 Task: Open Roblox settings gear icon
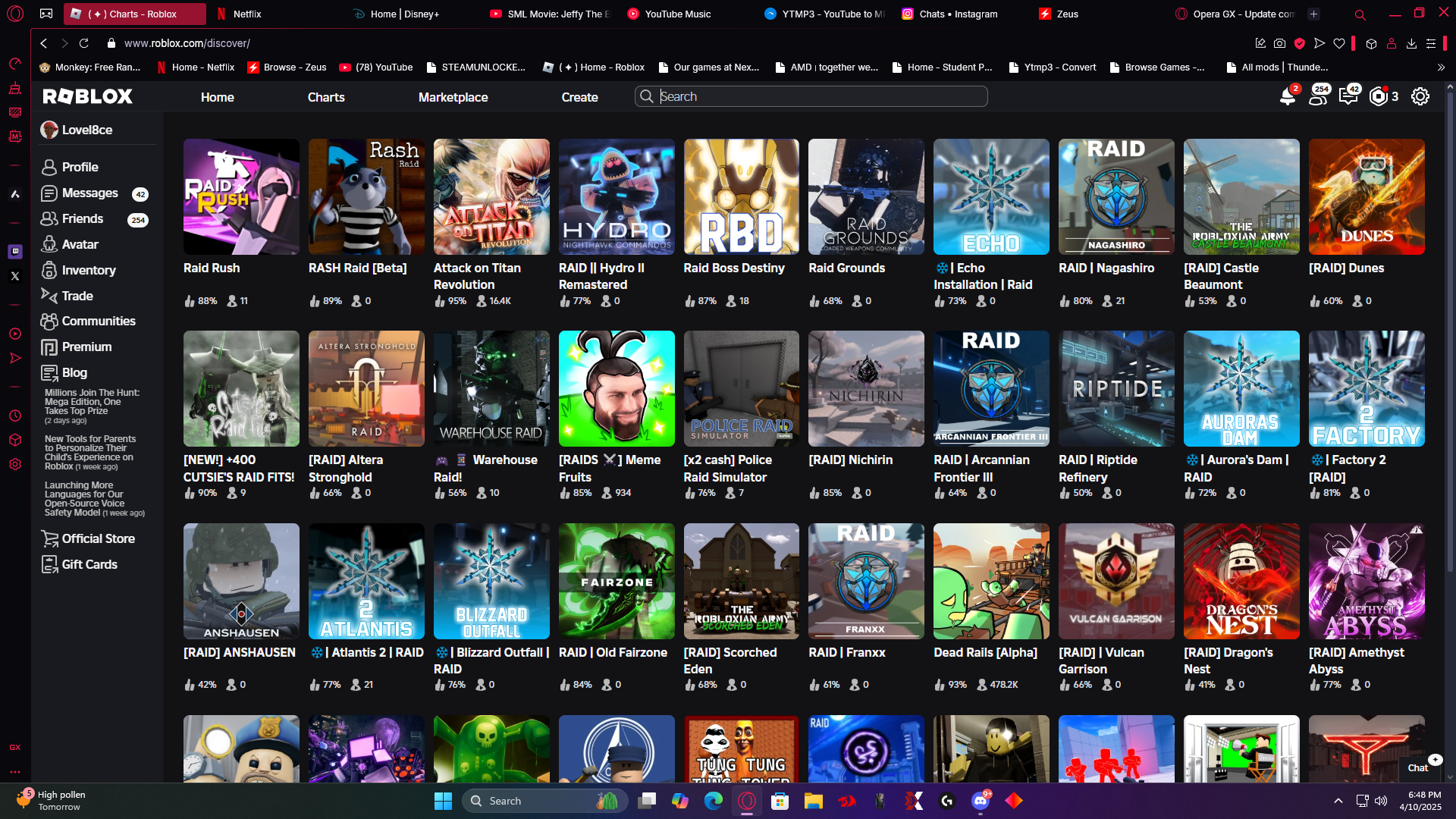pos(1420,97)
